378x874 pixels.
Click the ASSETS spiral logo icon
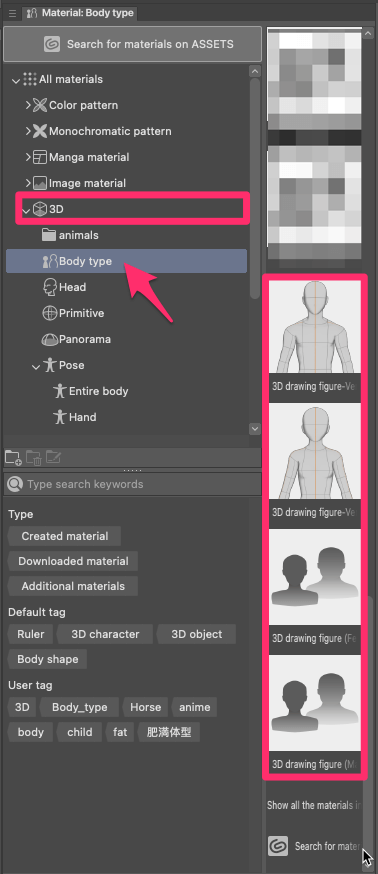pos(52,44)
